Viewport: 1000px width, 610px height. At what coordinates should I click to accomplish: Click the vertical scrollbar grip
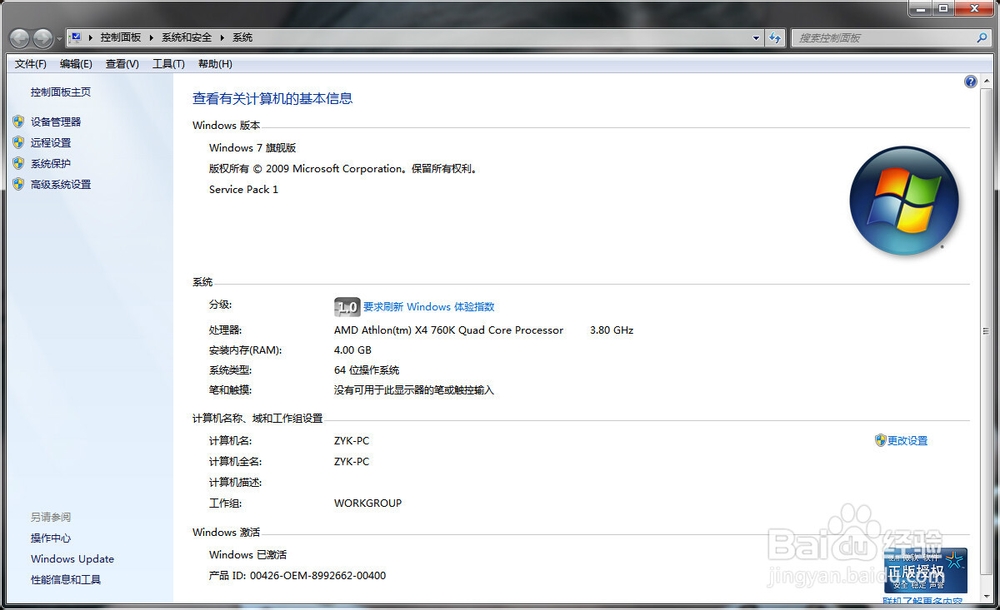(x=986, y=331)
